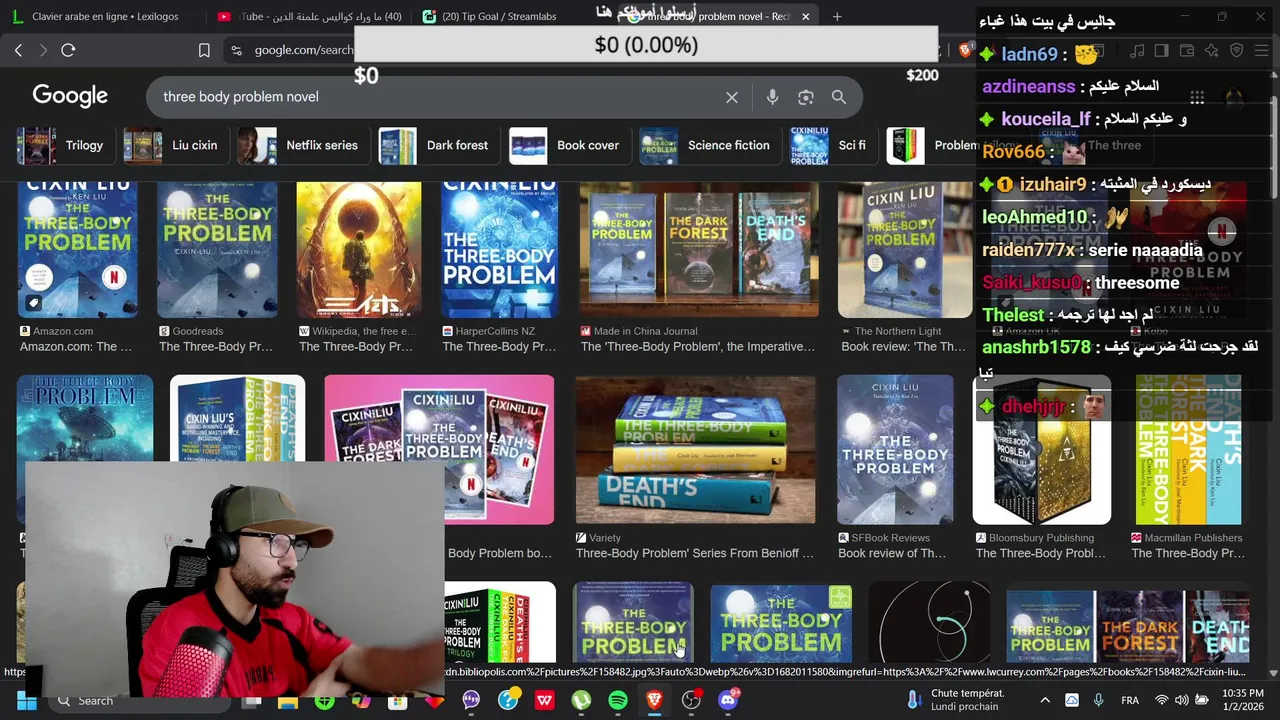Open Spotify from taskbar
Viewport: 1280px width, 720px height.
[618, 701]
